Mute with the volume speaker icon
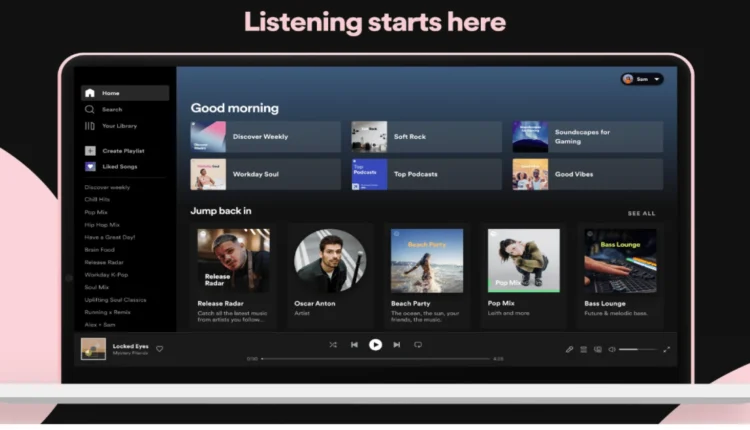Image resolution: width=750 pixels, height=430 pixels. [612, 350]
